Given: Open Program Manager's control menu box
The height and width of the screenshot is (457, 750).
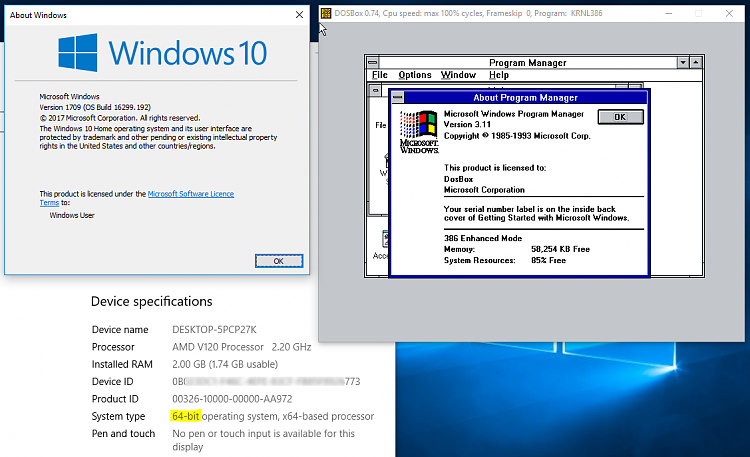Looking at the screenshot, I should 373,62.
